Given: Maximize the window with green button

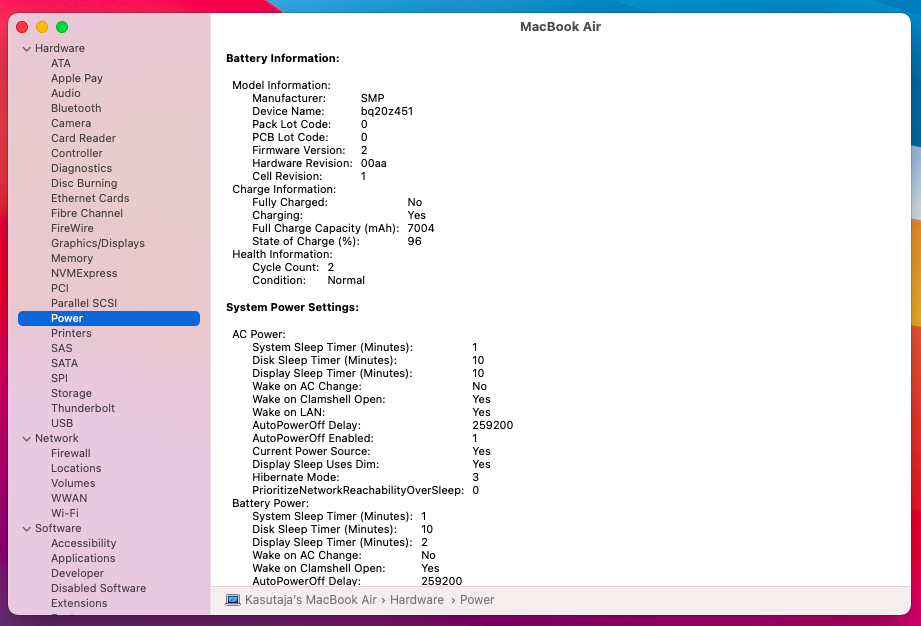Looking at the screenshot, I should [62, 27].
